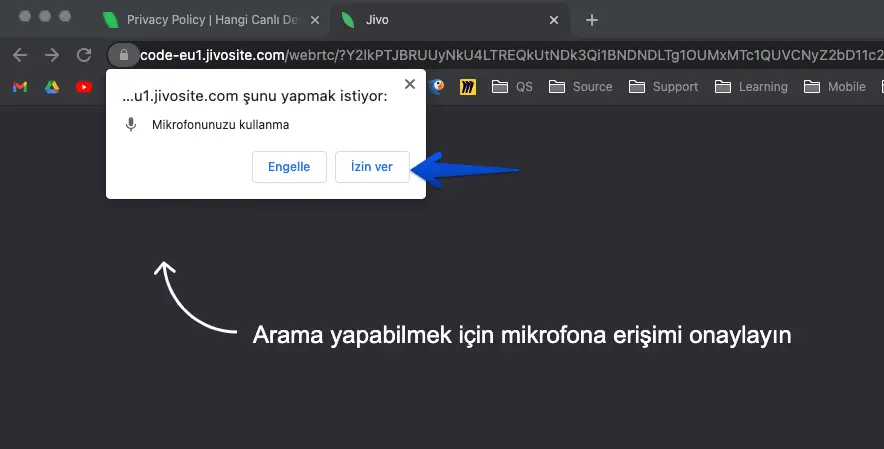
Task: Open the Support bookmarks folder
Action: (x=664, y=87)
